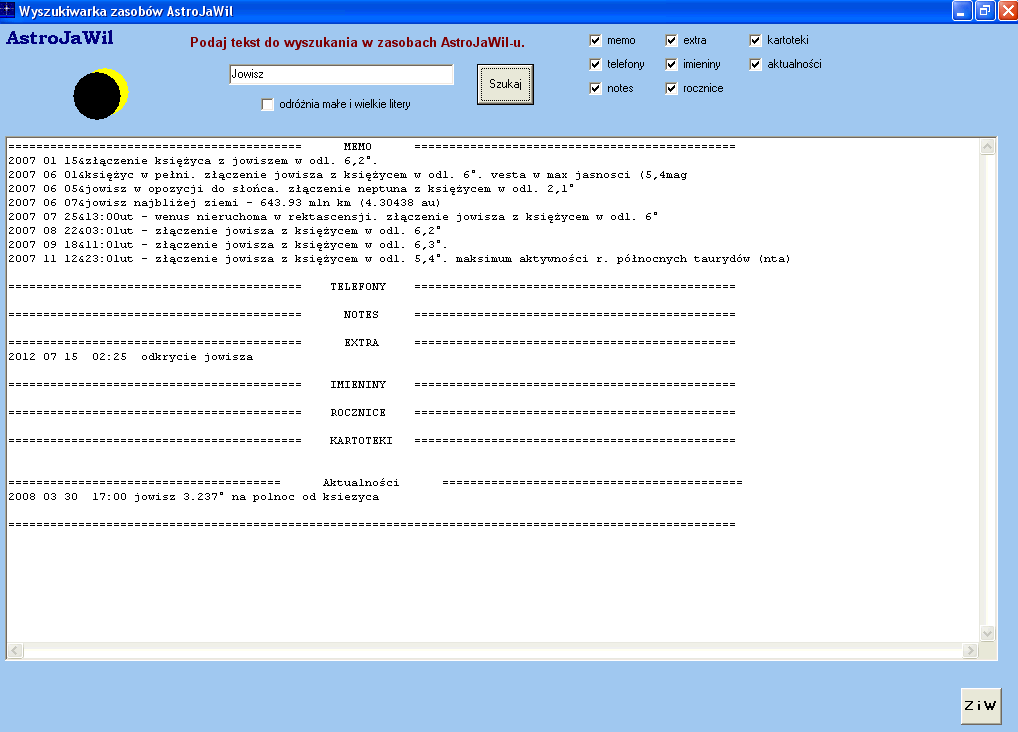Click result line dated 2007 08 22
Screen dimensions: 1018x732
pos(225,231)
